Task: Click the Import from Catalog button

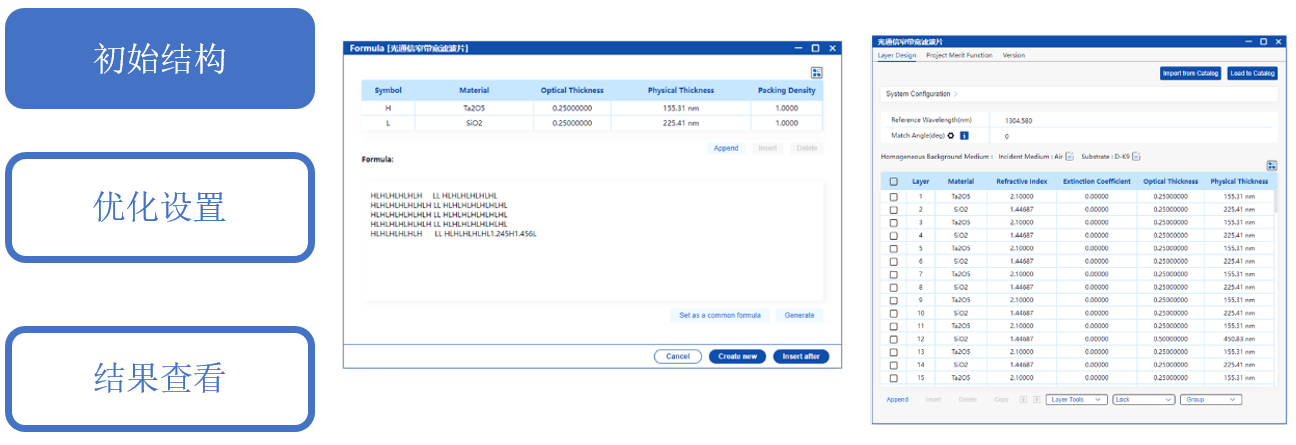Action: pos(1189,73)
